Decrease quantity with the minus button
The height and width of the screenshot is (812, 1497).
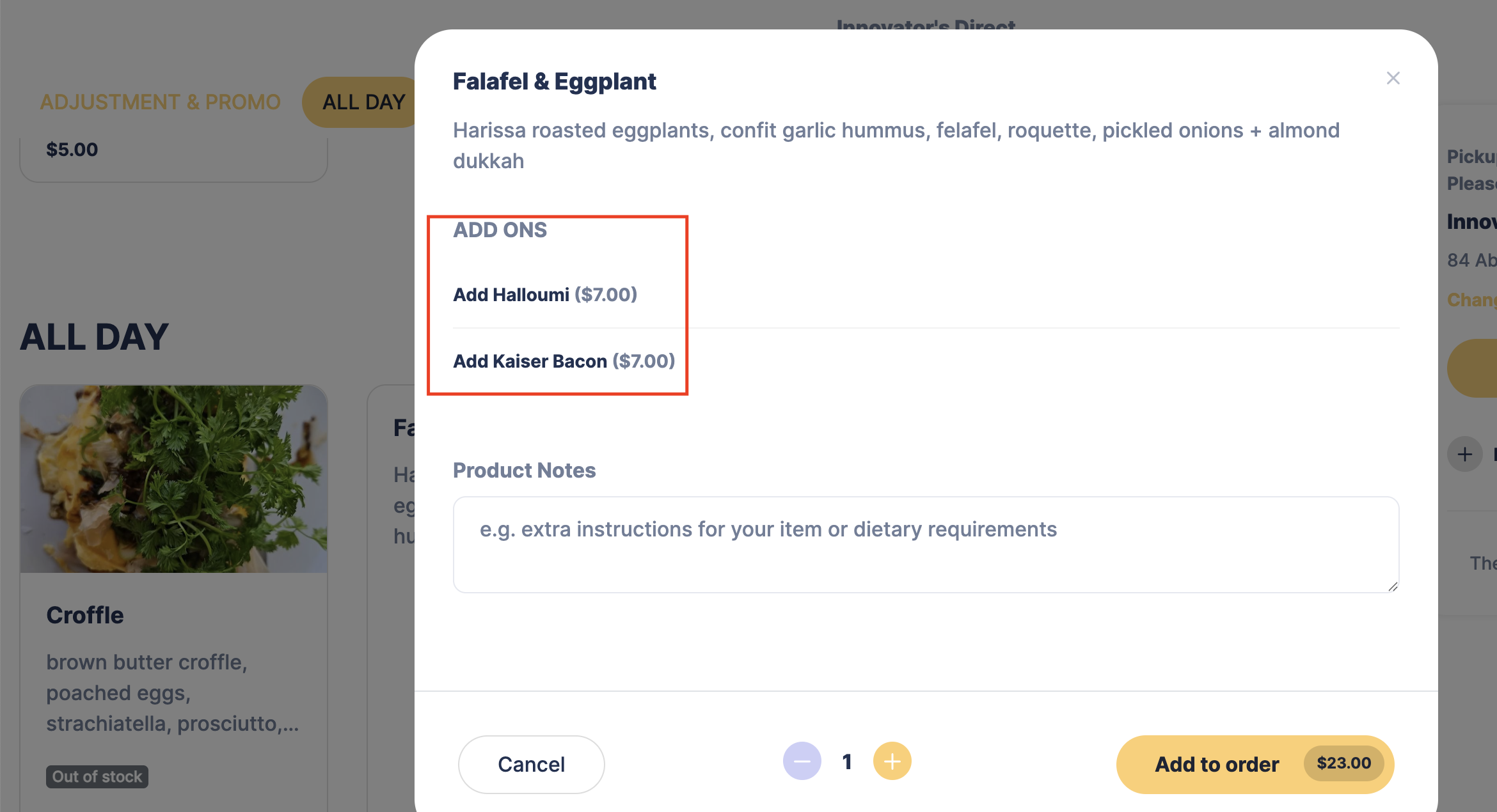tap(802, 761)
